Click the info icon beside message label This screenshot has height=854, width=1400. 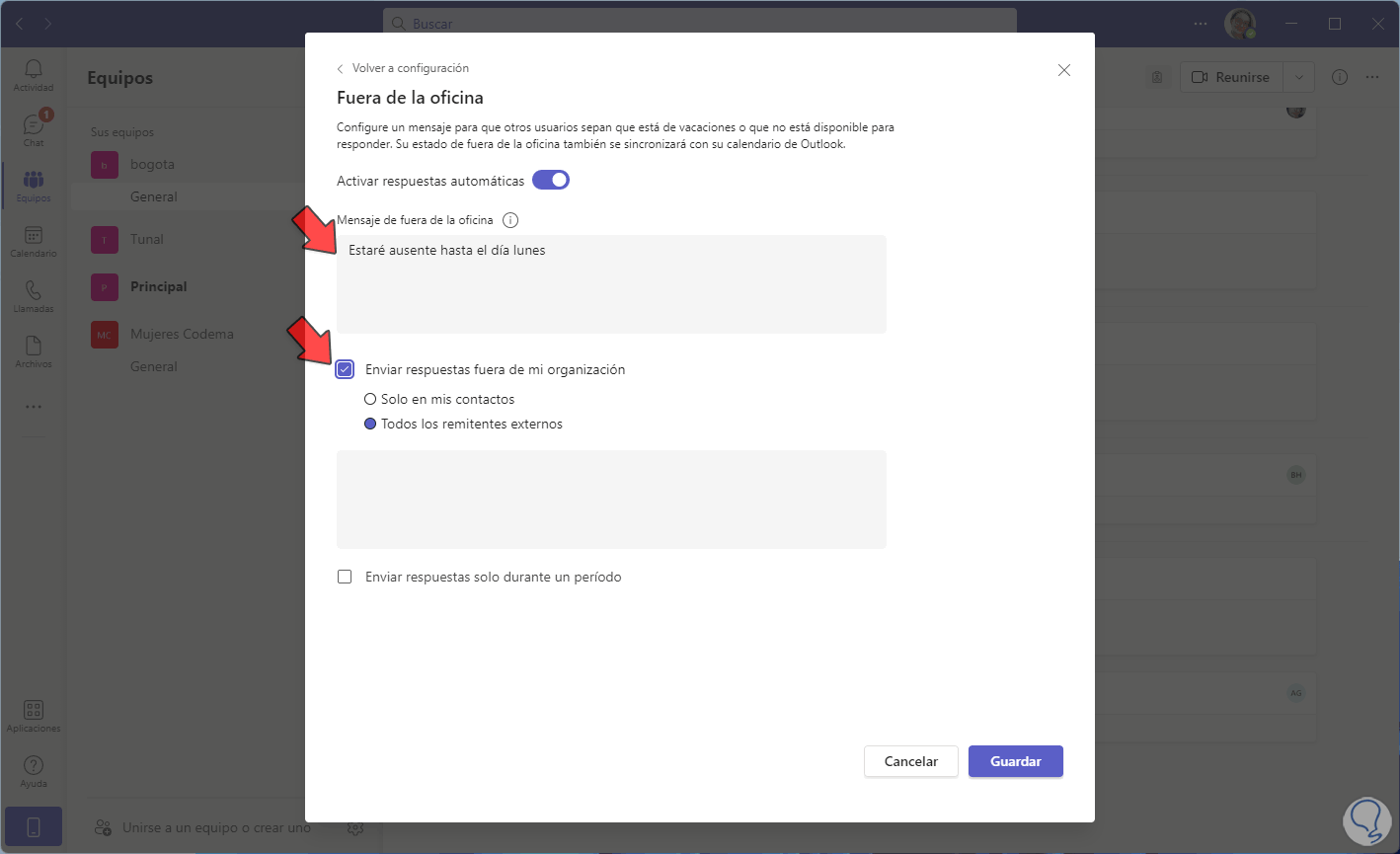(x=510, y=220)
